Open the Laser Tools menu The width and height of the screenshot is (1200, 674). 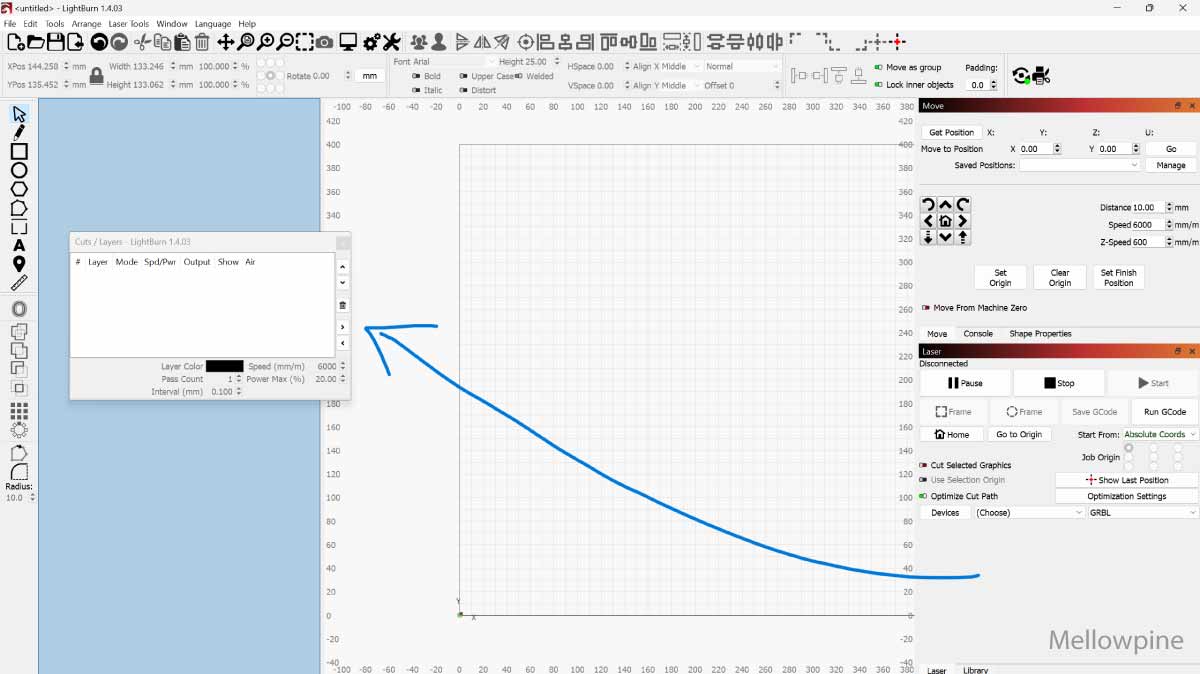(128, 24)
